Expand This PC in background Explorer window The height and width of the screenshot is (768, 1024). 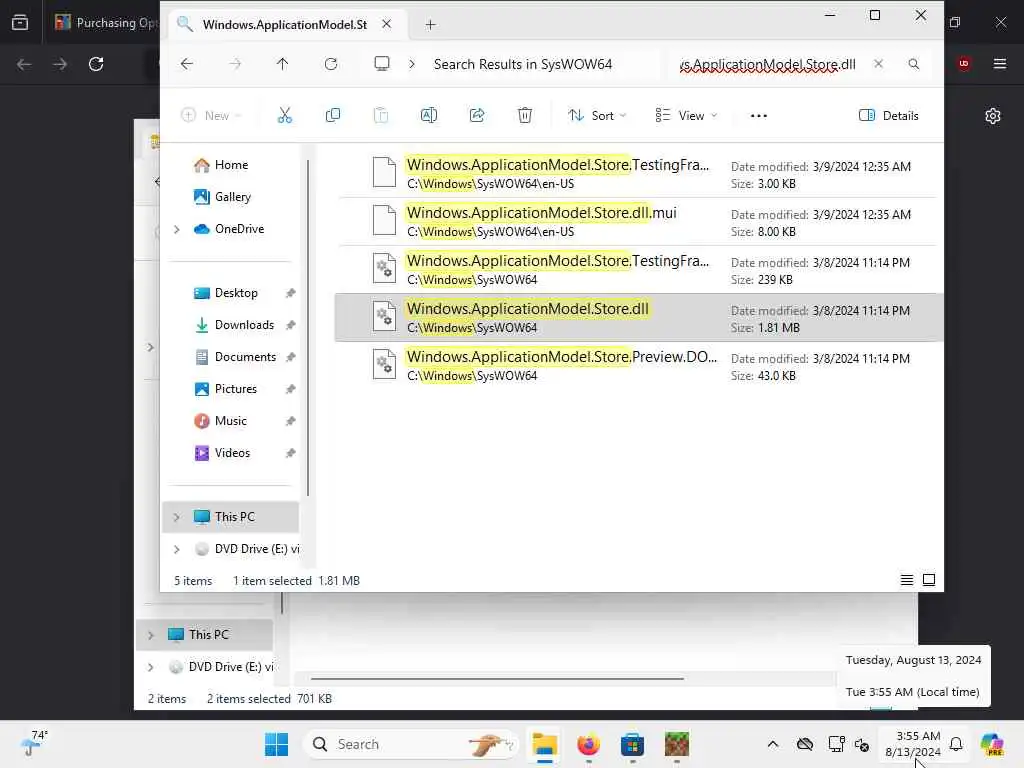click(x=150, y=635)
